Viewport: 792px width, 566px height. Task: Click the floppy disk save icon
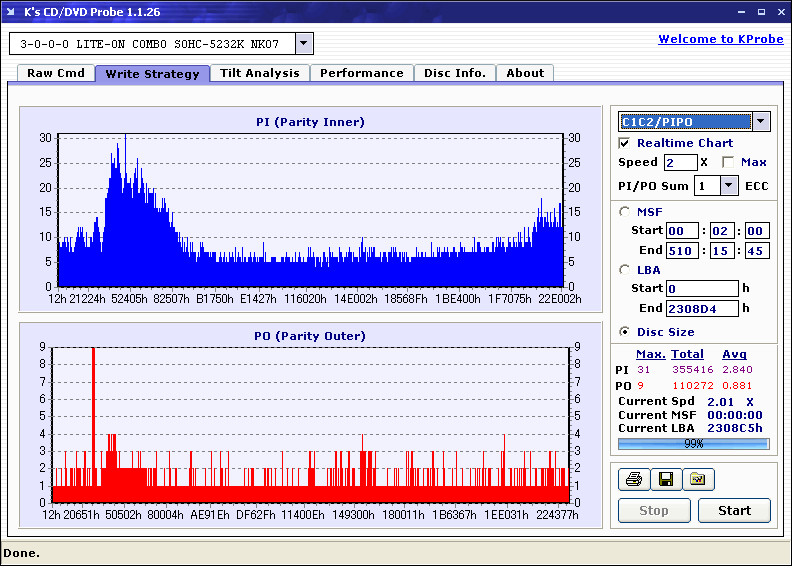(x=665, y=480)
